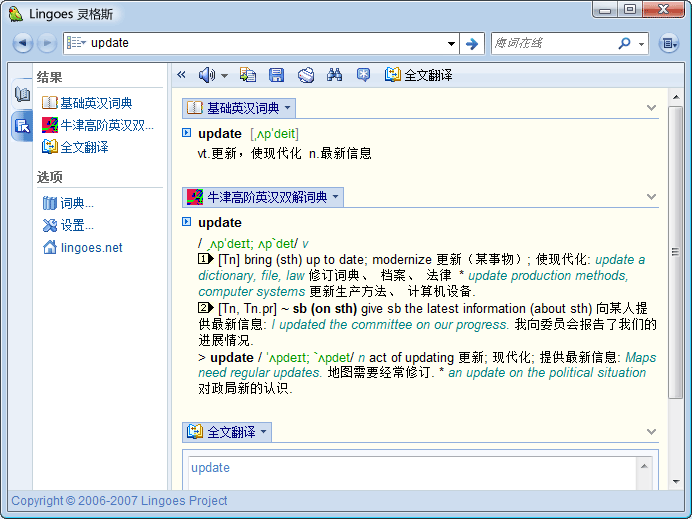692x519 pixels.
Task: Open the 设置... option
Action: pos(68,225)
